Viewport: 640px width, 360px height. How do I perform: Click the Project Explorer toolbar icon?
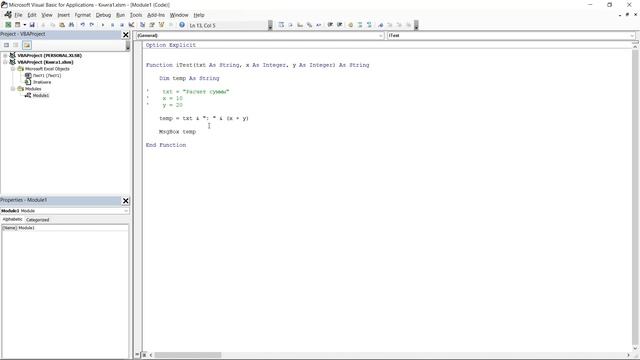[x=142, y=25]
